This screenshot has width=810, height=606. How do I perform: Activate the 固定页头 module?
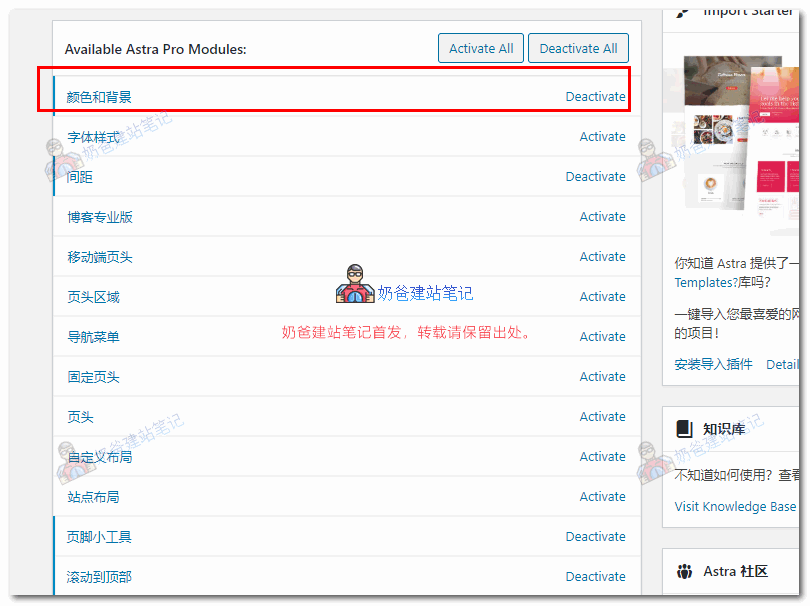(x=602, y=377)
